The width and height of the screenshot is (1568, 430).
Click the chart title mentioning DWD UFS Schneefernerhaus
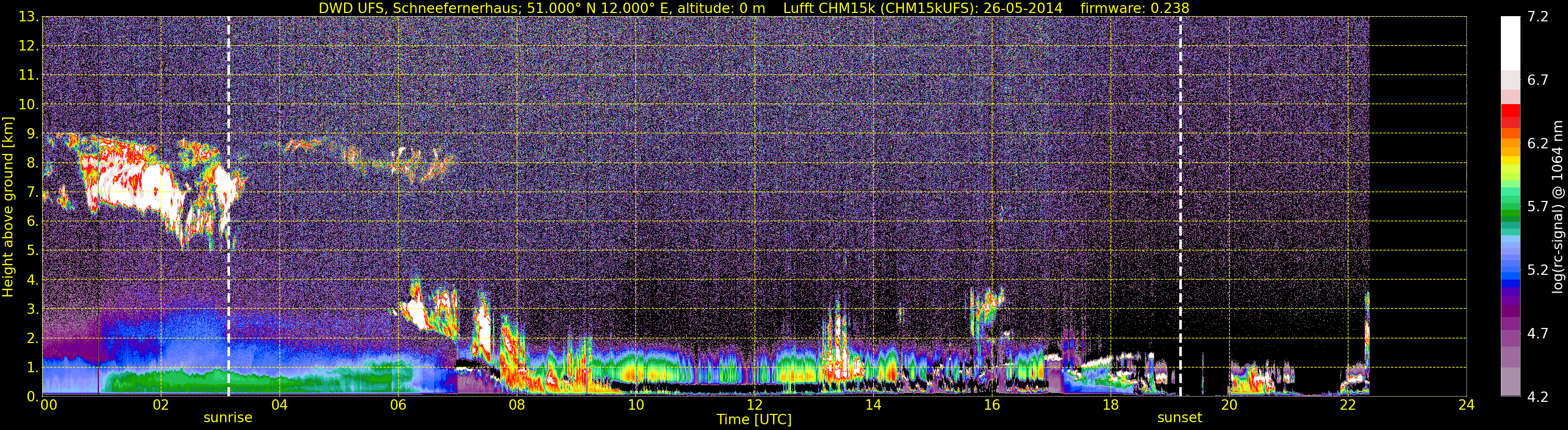coord(754,8)
